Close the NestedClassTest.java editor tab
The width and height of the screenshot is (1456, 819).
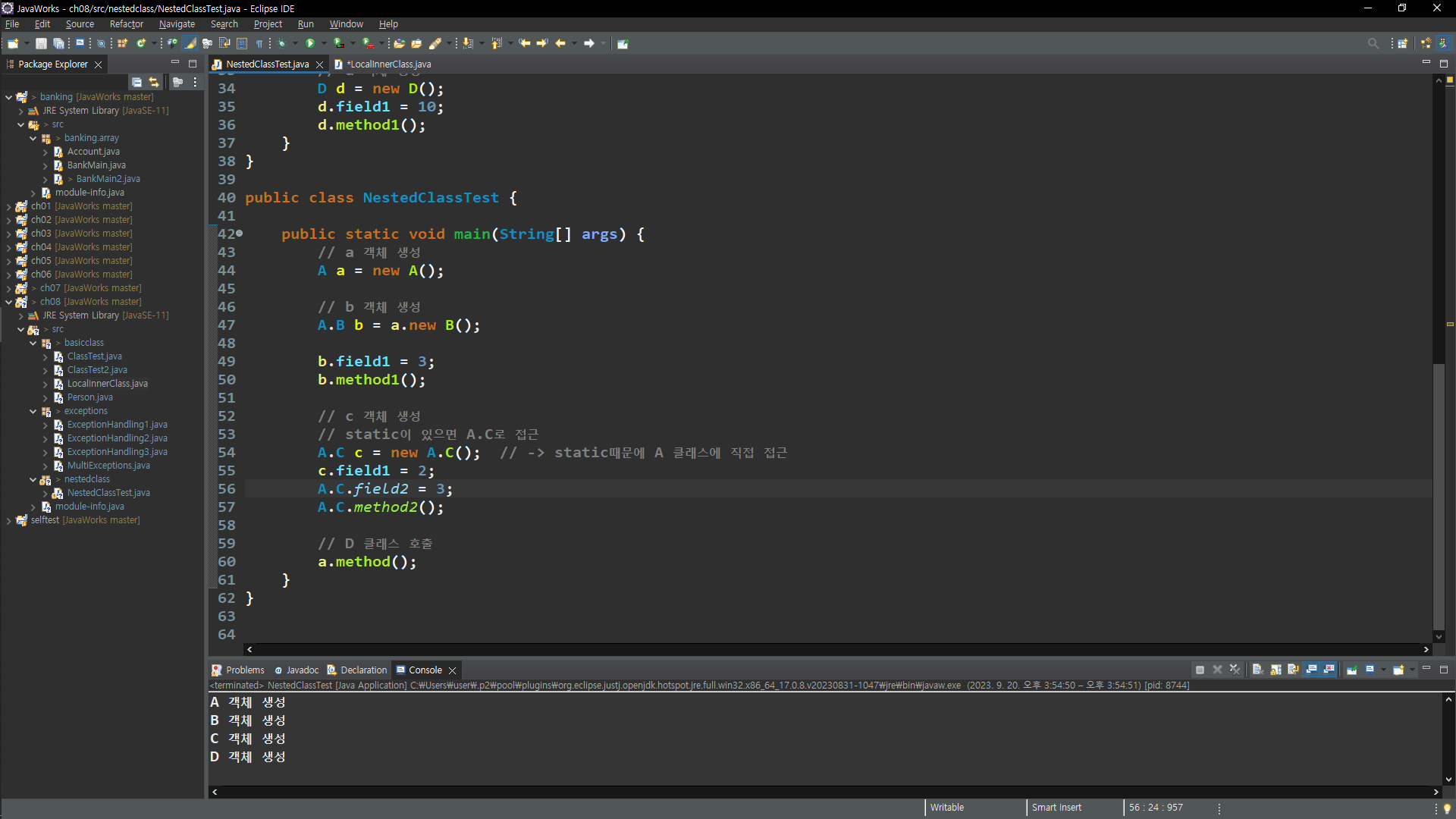(x=319, y=64)
